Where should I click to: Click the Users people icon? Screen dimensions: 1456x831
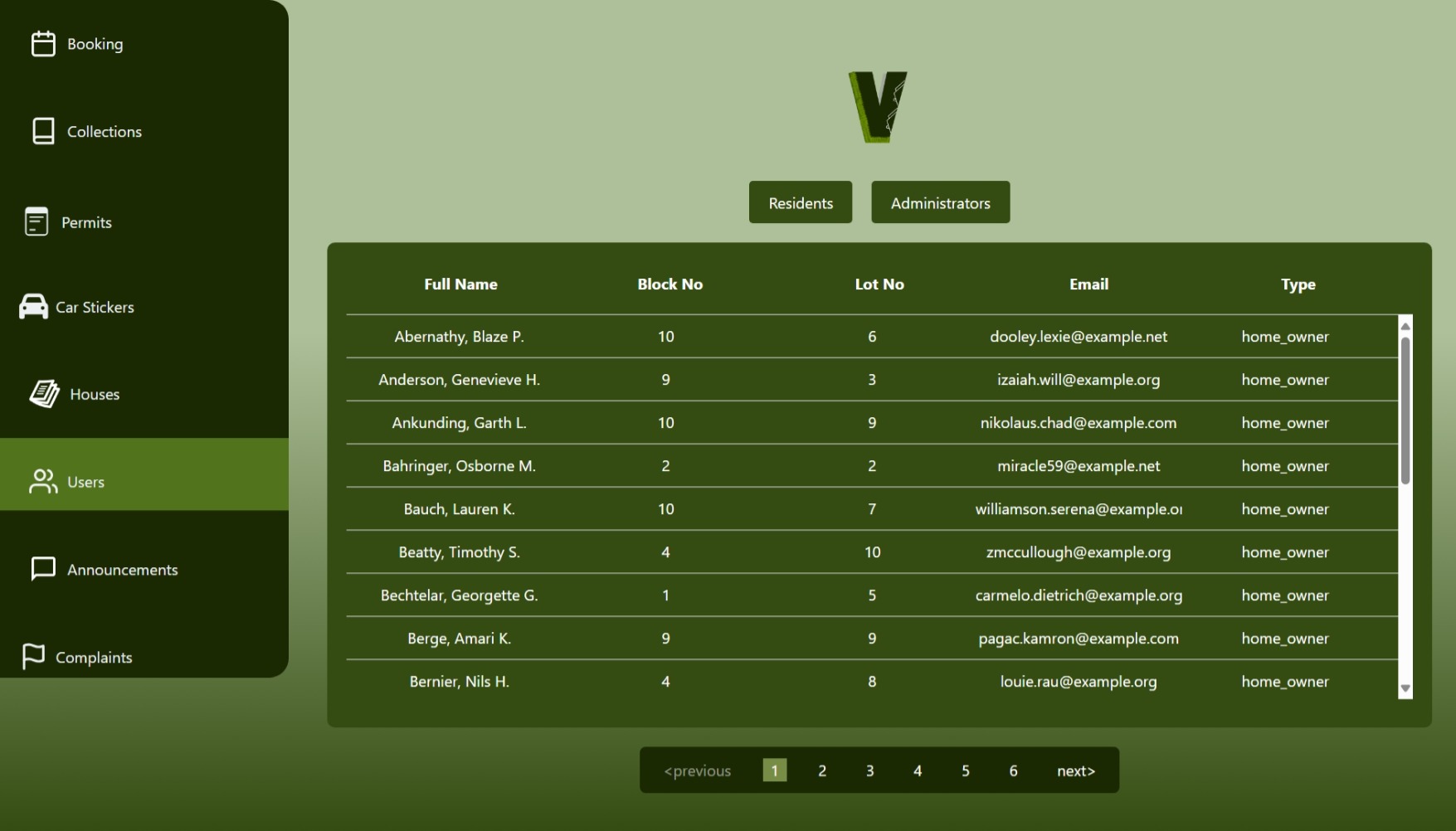pos(43,482)
